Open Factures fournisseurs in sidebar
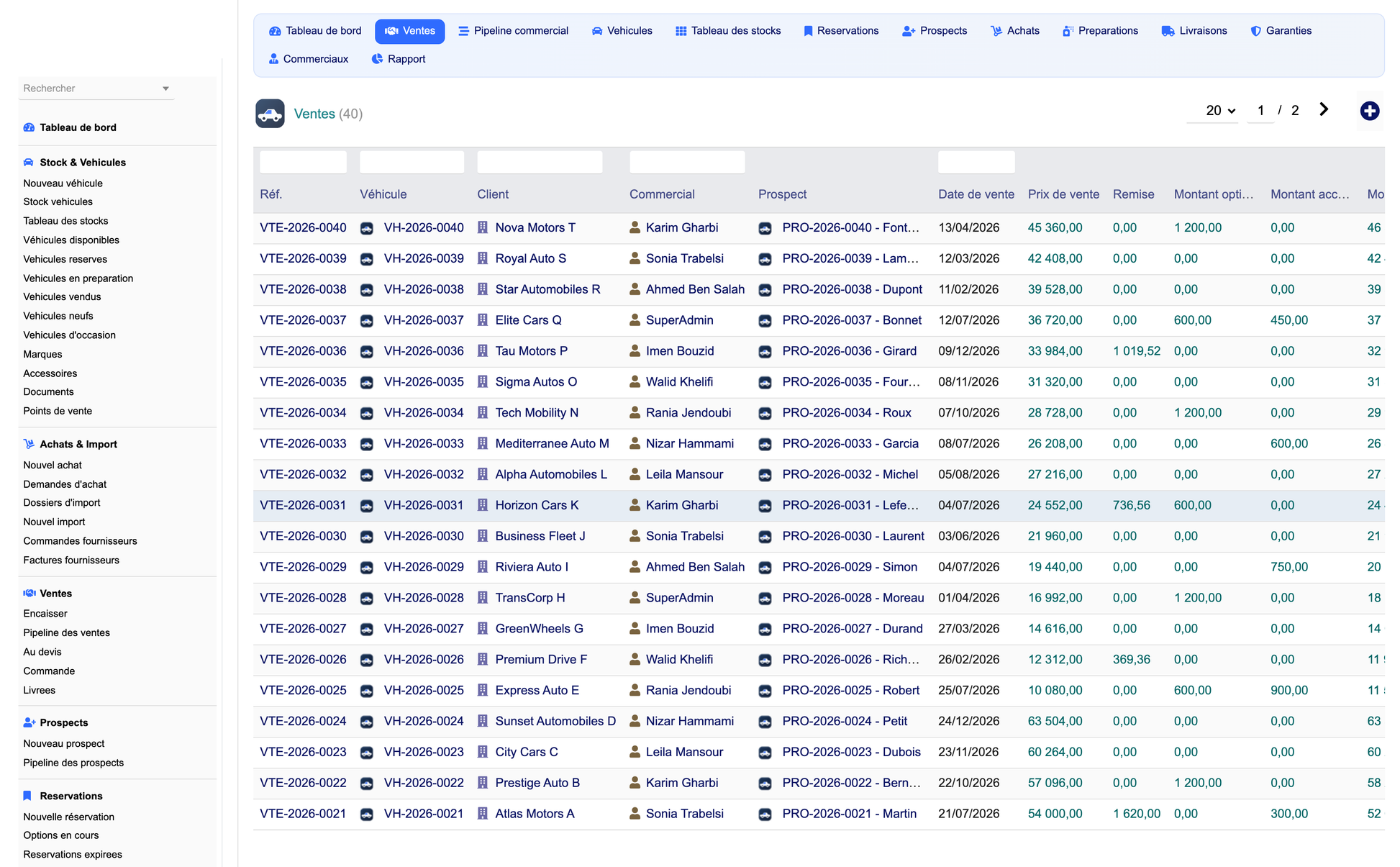1400x867 pixels. point(71,560)
